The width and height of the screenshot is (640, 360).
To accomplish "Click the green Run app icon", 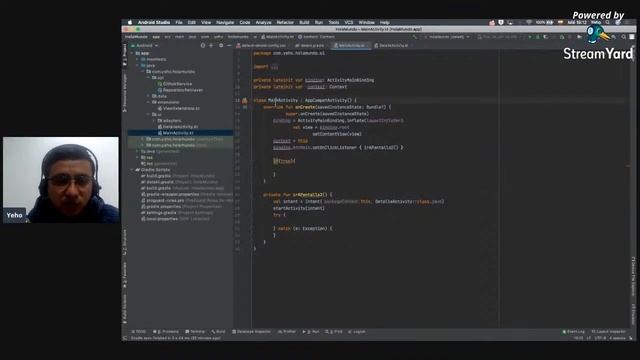I will click(x=530, y=37).
